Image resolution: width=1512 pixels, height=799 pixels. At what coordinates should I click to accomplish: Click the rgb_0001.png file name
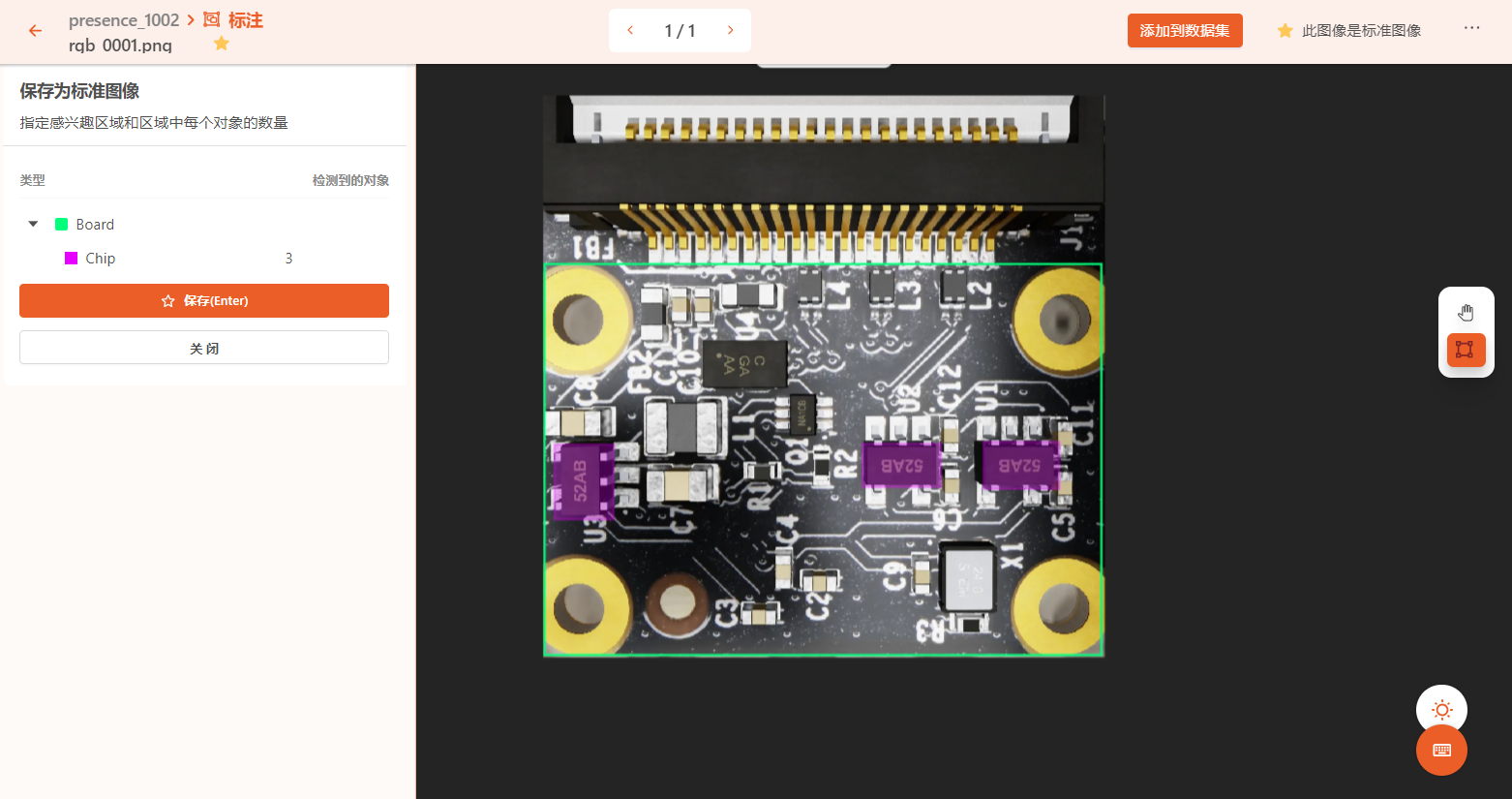point(120,46)
